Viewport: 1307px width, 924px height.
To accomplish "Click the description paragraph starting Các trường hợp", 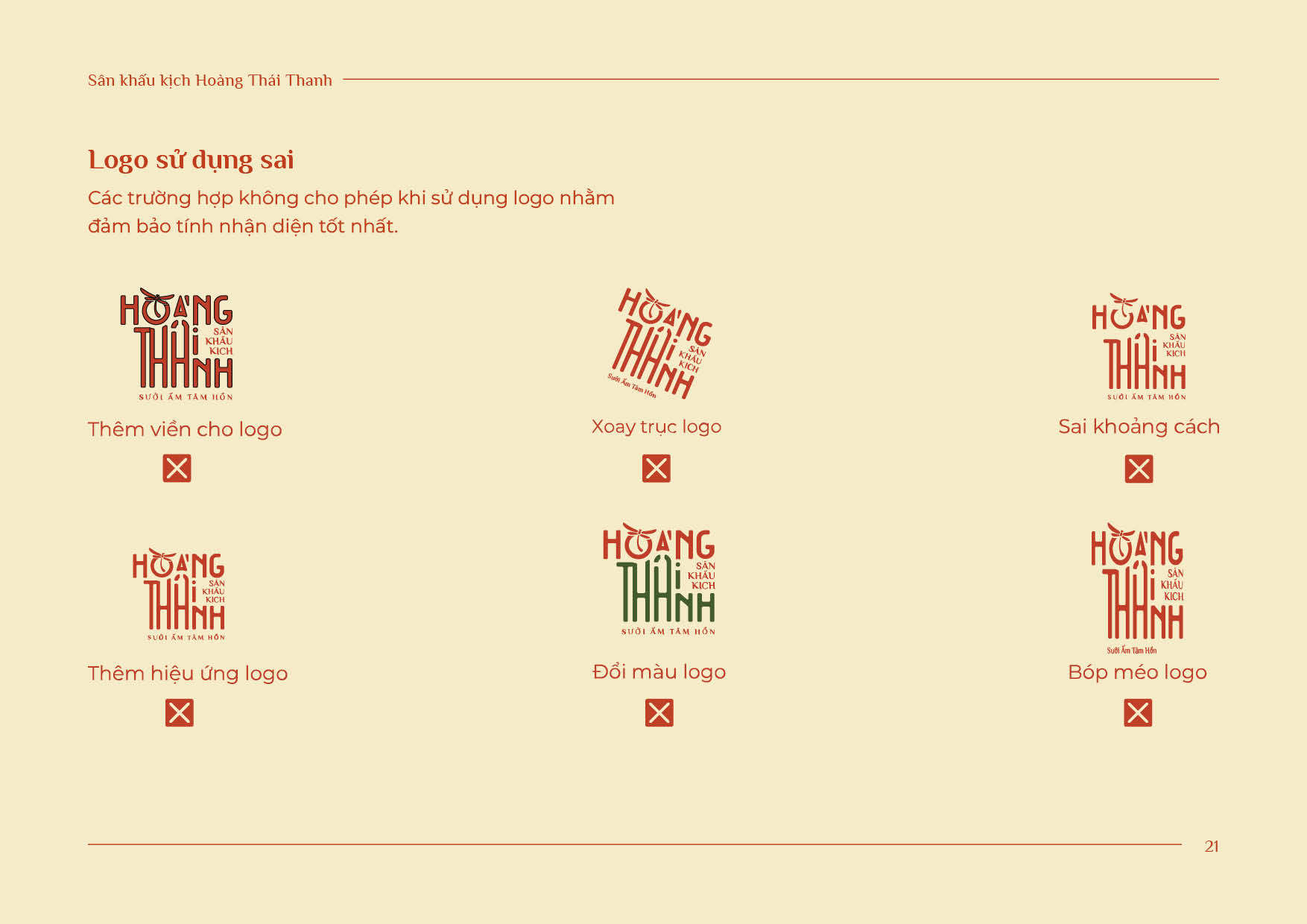I will [x=351, y=212].
